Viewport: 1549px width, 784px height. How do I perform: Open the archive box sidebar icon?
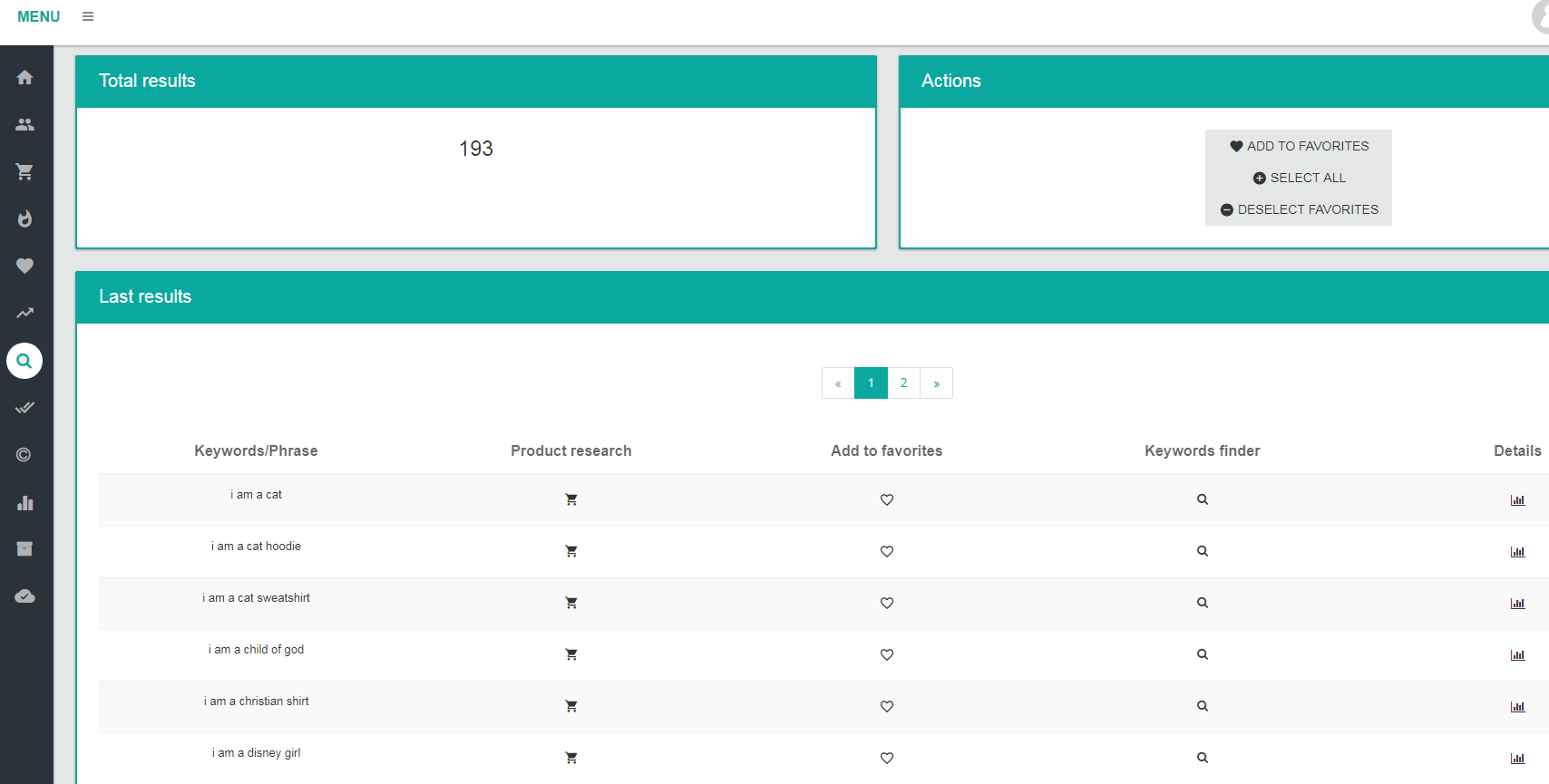coord(24,549)
